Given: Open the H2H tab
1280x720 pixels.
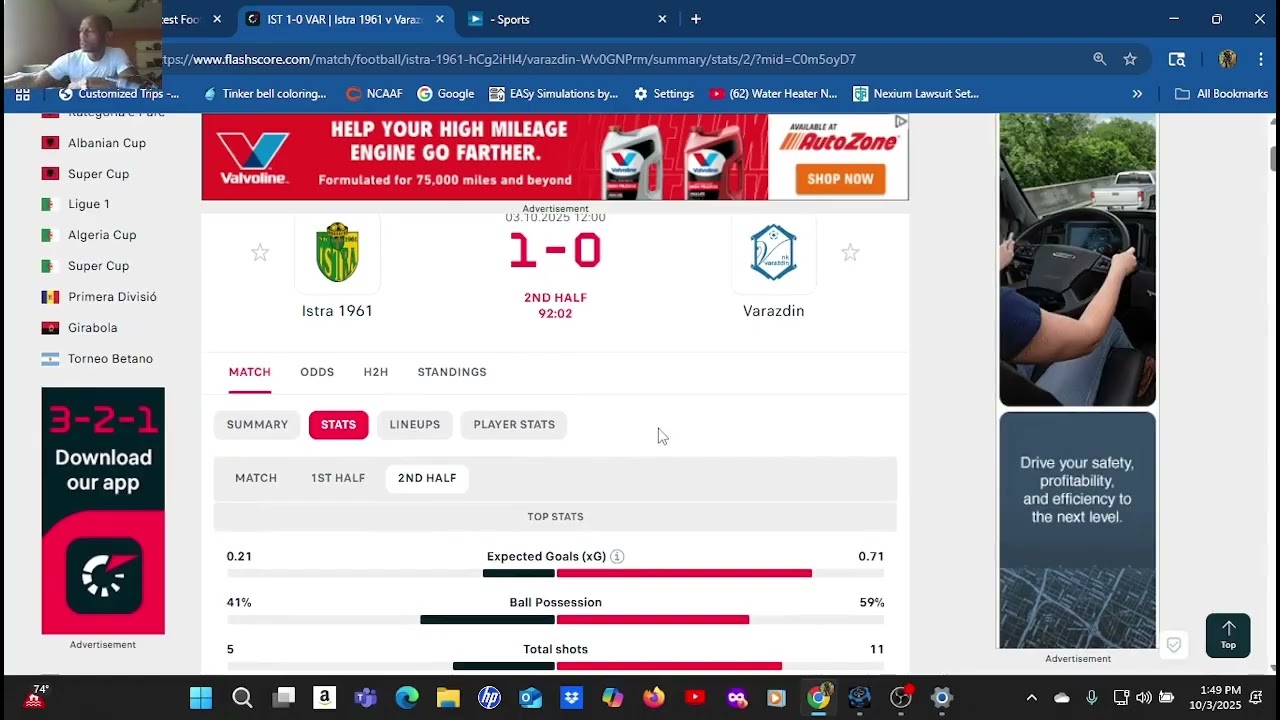Looking at the screenshot, I should (376, 372).
